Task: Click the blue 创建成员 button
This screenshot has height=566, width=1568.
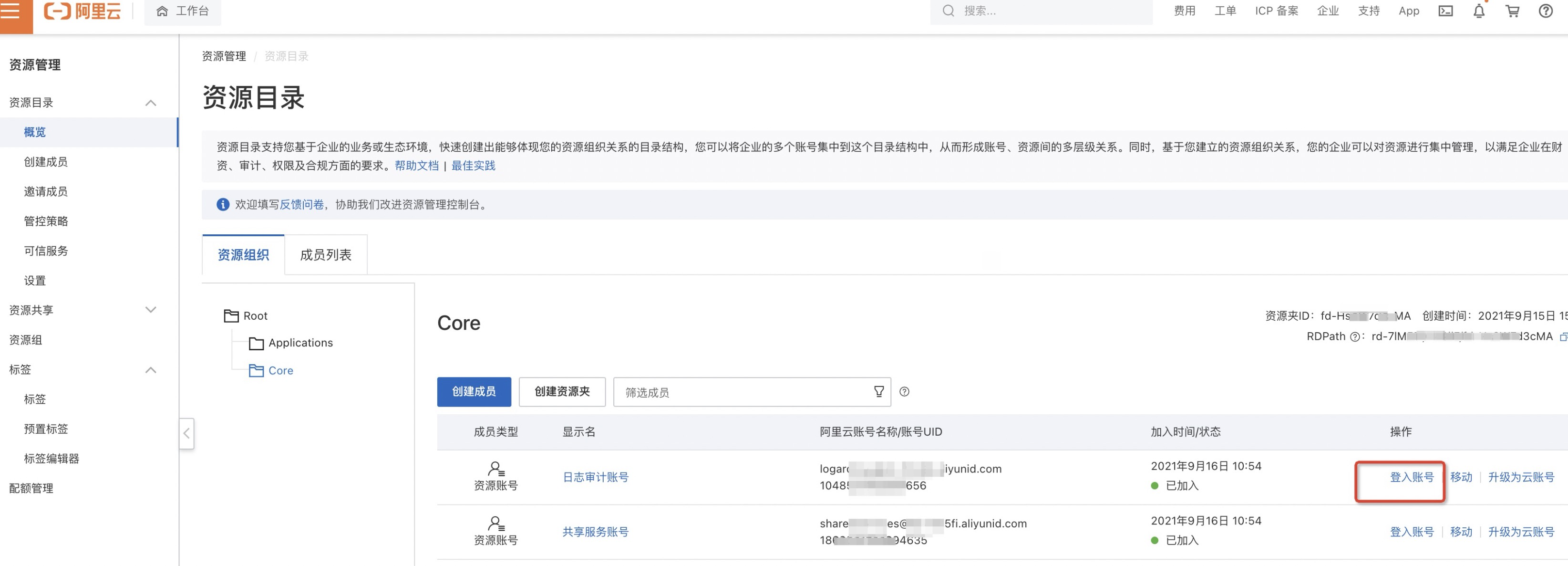Action: [474, 392]
